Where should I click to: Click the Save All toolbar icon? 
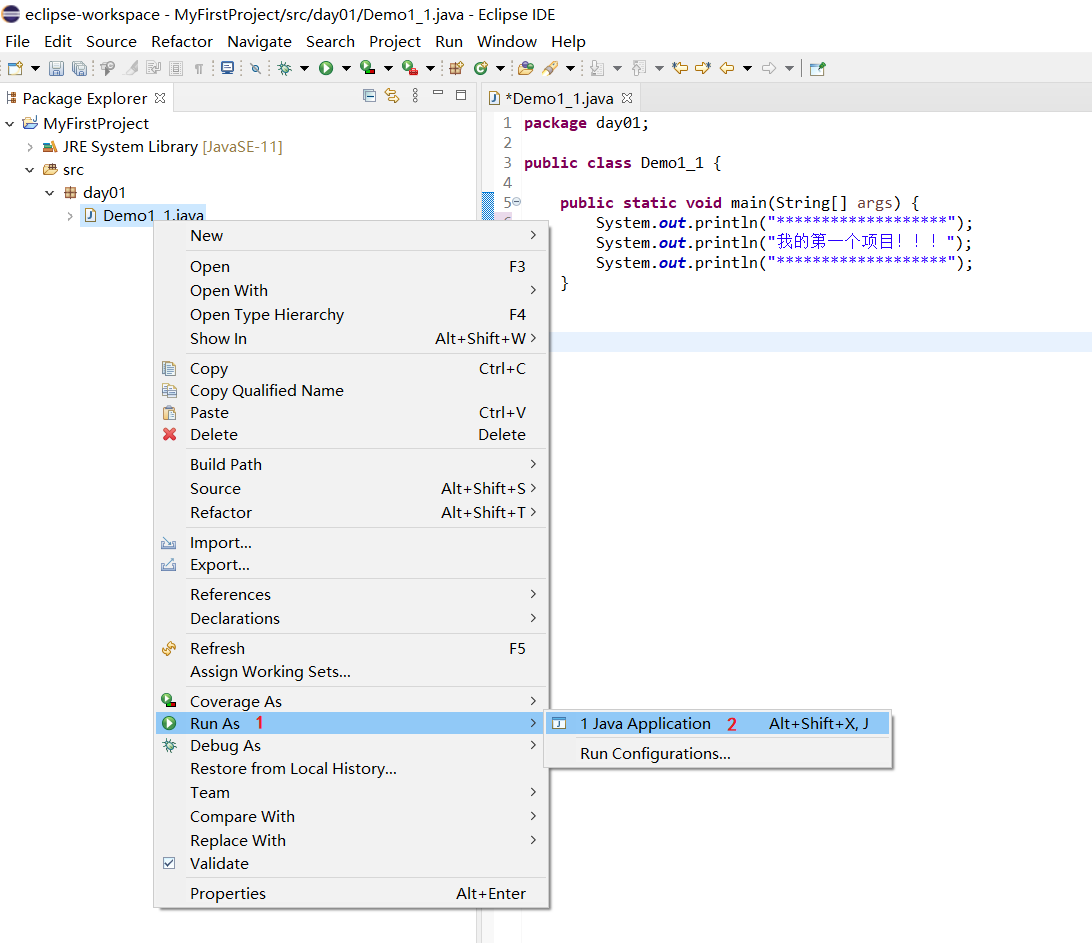click(79, 68)
